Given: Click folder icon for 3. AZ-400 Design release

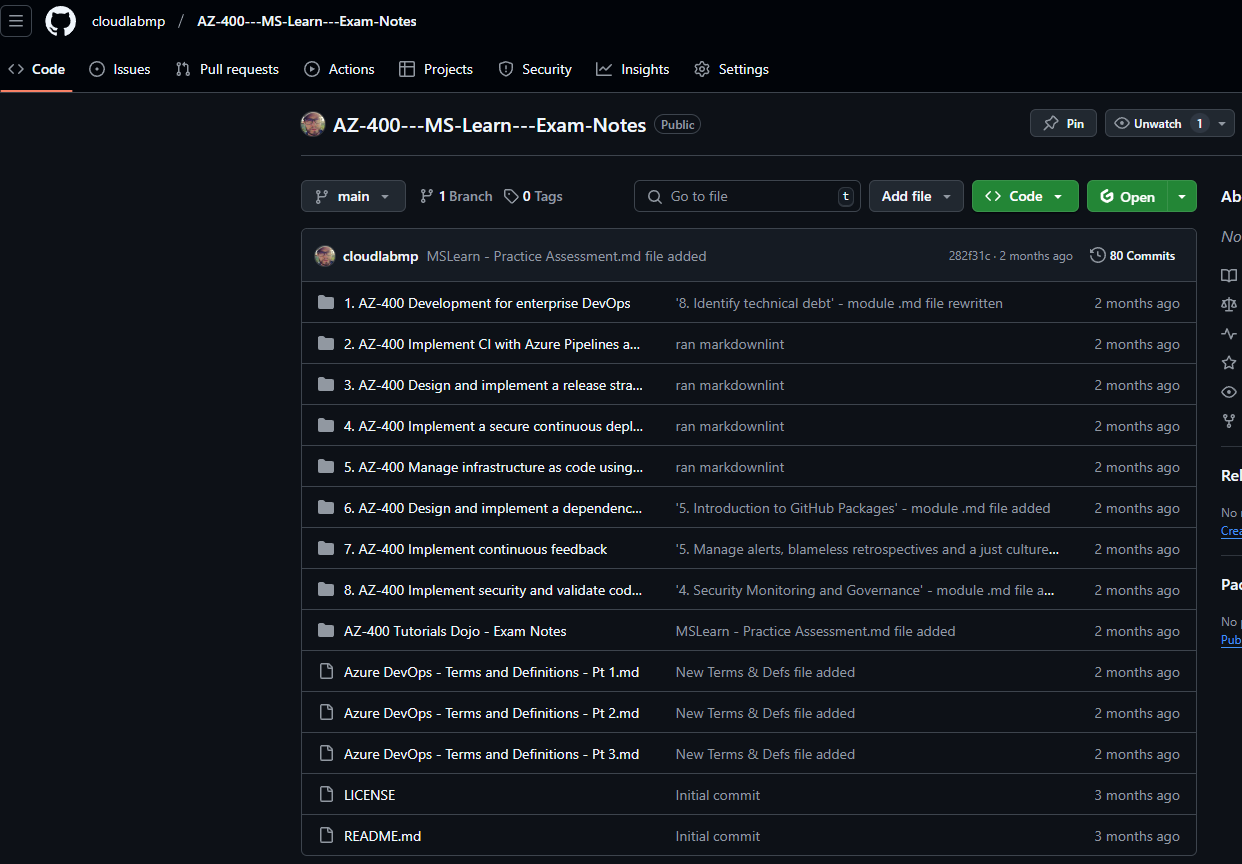Looking at the screenshot, I should coord(326,385).
